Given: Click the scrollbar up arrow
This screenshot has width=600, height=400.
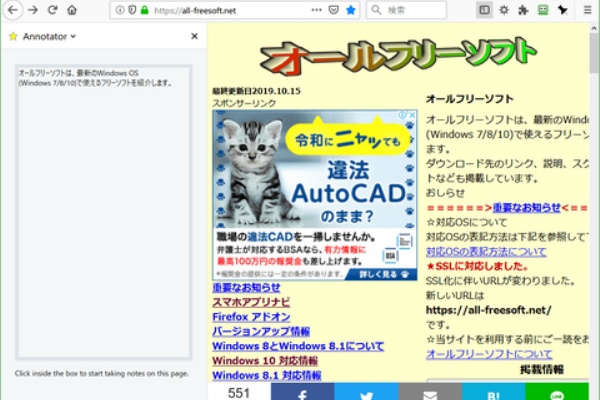Looking at the screenshot, I should click(x=593, y=28).
